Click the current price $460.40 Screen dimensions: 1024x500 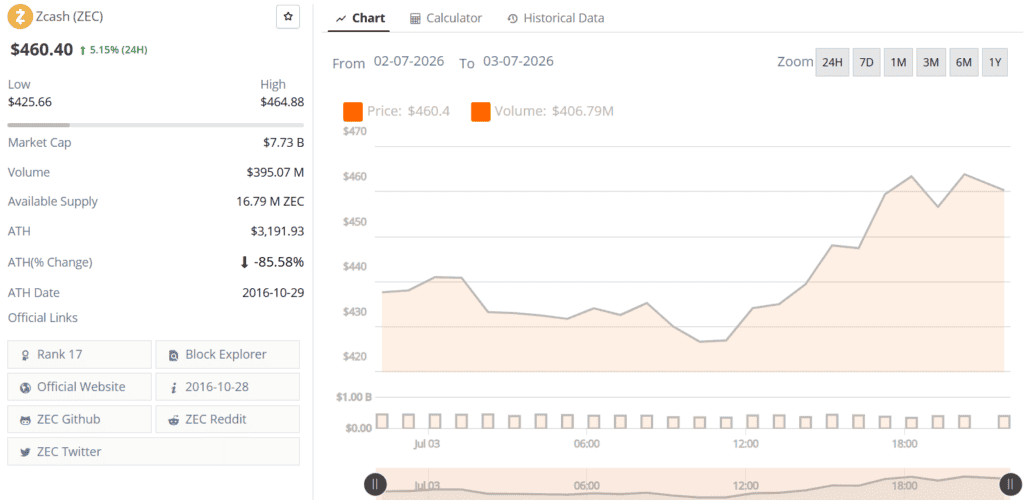tap(40, 50)
